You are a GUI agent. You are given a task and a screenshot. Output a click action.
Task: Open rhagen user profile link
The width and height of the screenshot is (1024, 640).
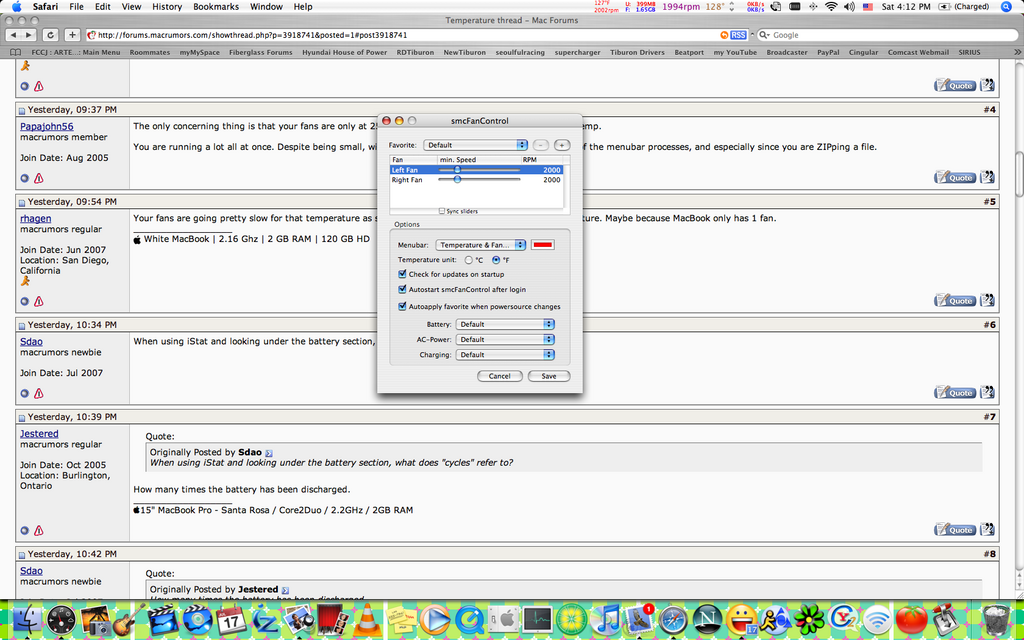[35, 219]
